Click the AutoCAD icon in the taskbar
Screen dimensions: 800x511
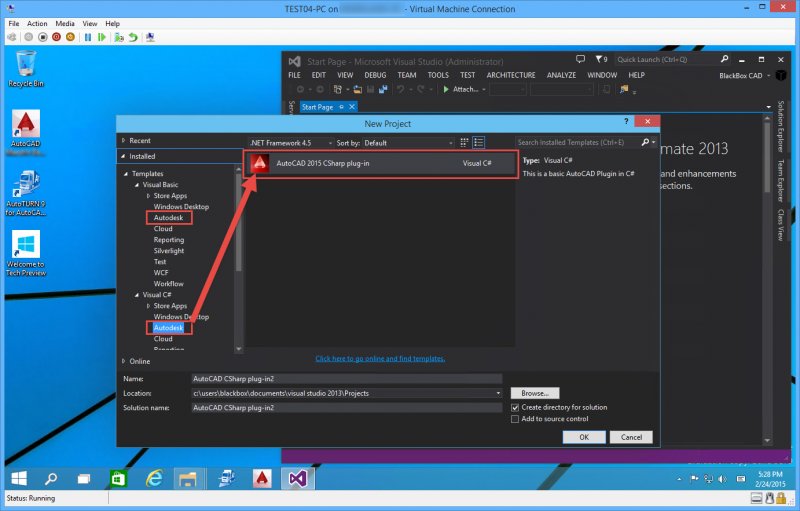coord(262,478)
